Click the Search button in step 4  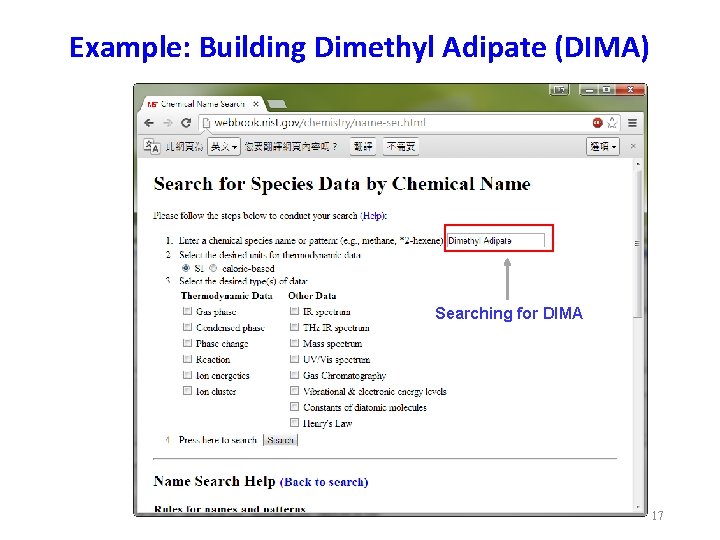click(x=281, y=440)
